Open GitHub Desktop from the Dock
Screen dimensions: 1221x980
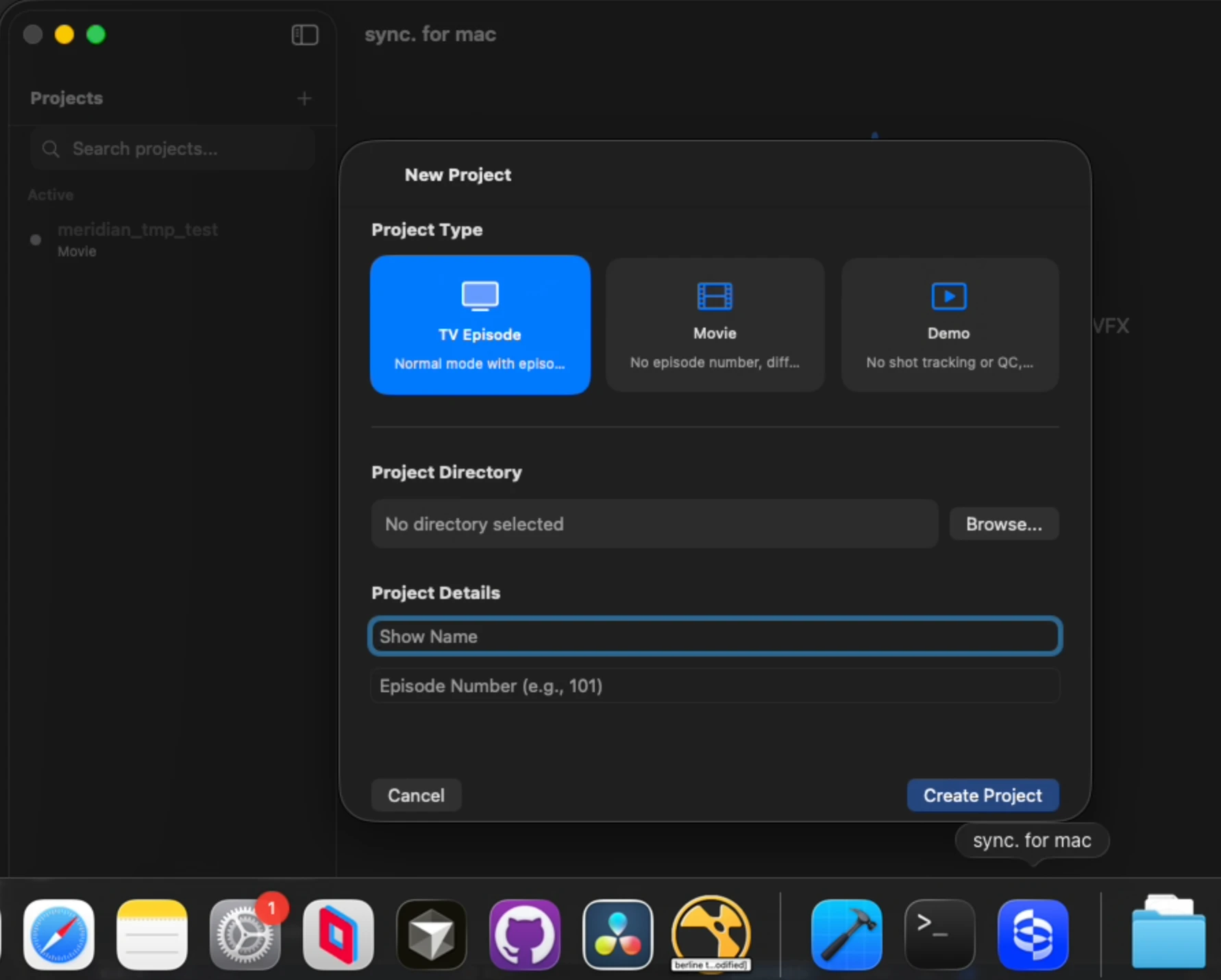(525, 934)
